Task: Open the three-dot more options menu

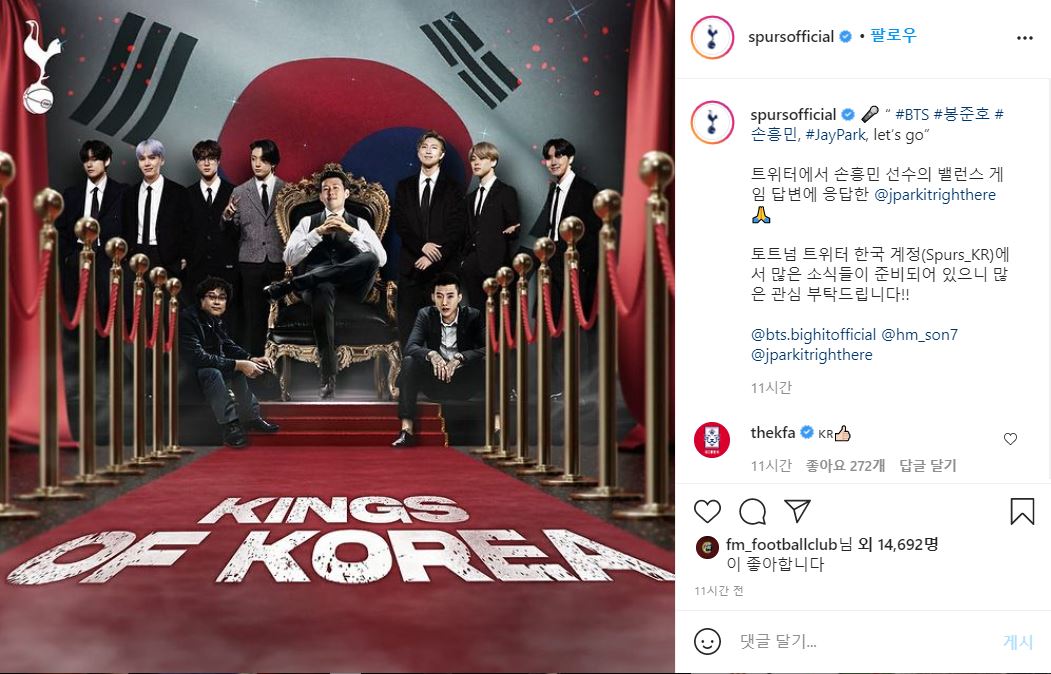Action: tap(1024, 38)
